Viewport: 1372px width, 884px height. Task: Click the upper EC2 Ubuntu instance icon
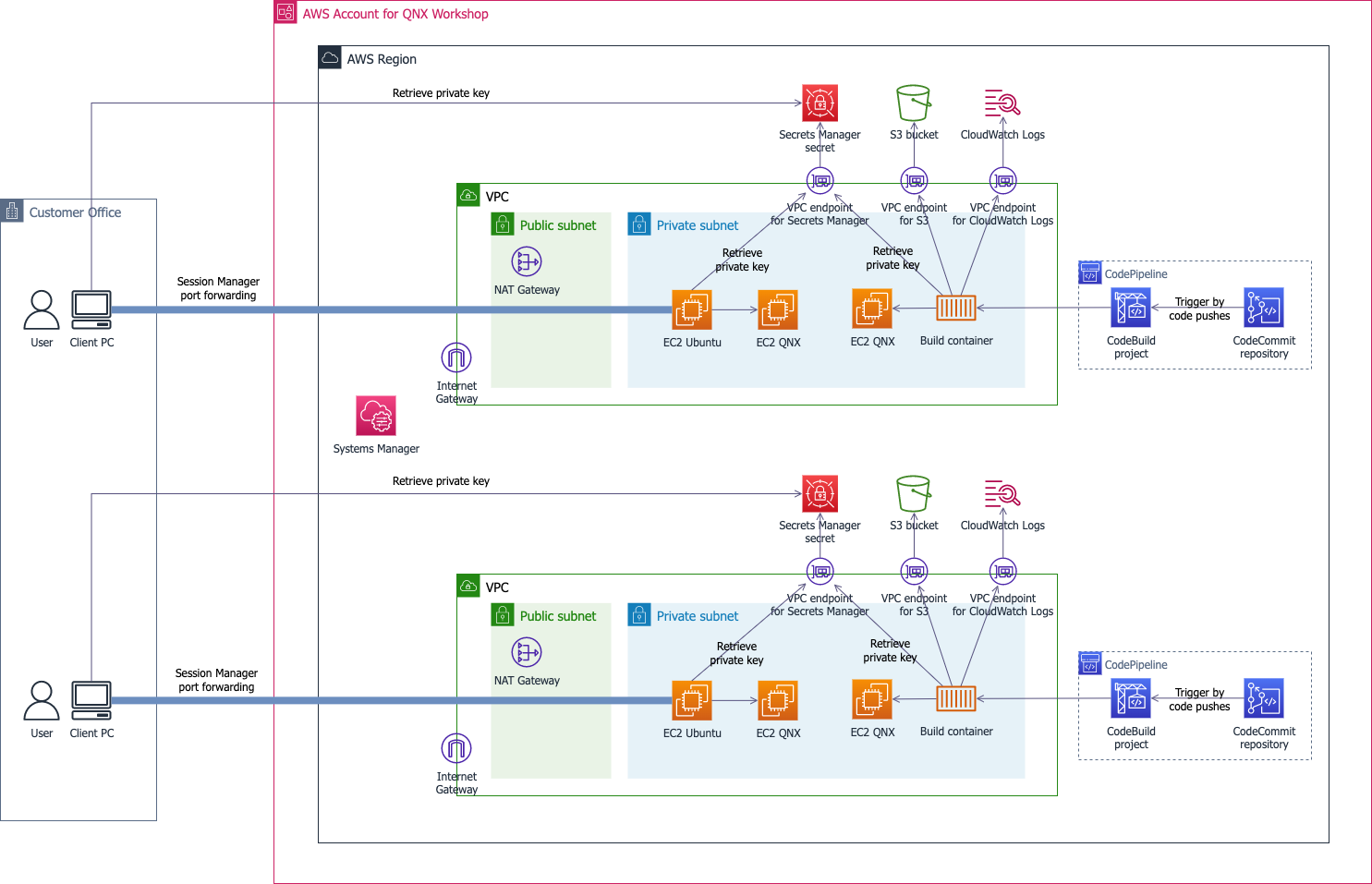692,309
